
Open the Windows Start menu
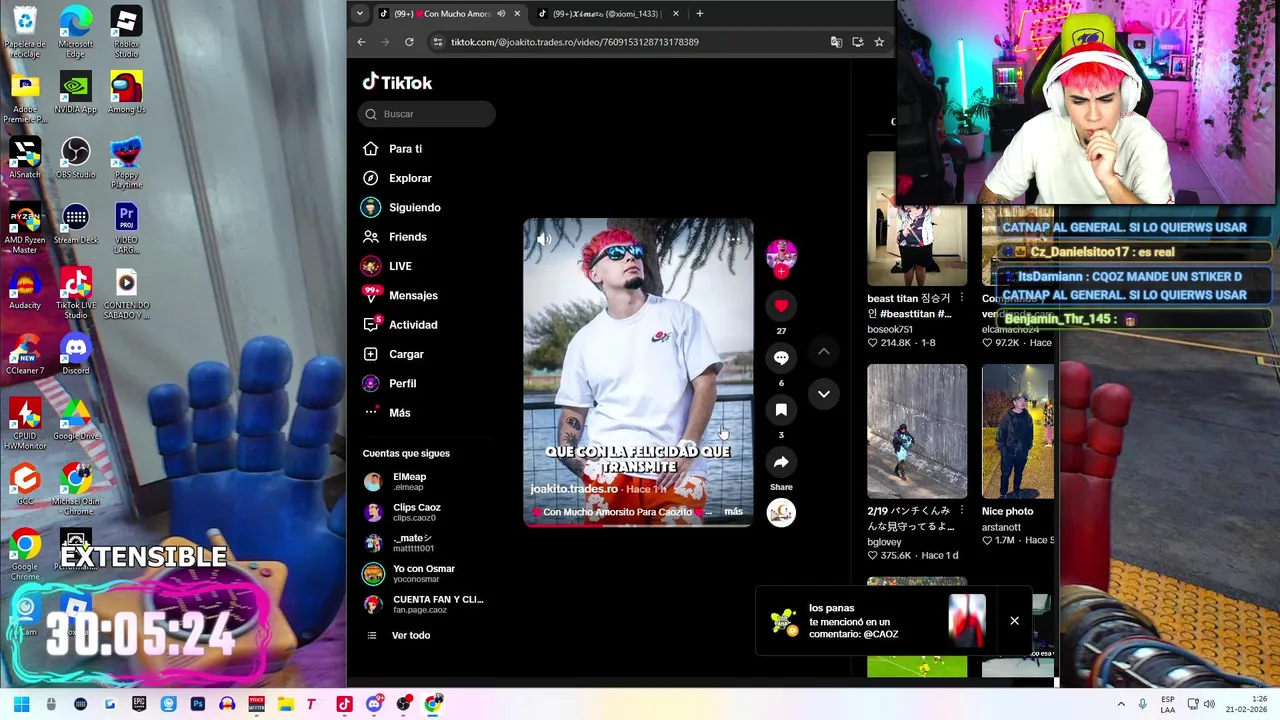click(x=21, y=704)
